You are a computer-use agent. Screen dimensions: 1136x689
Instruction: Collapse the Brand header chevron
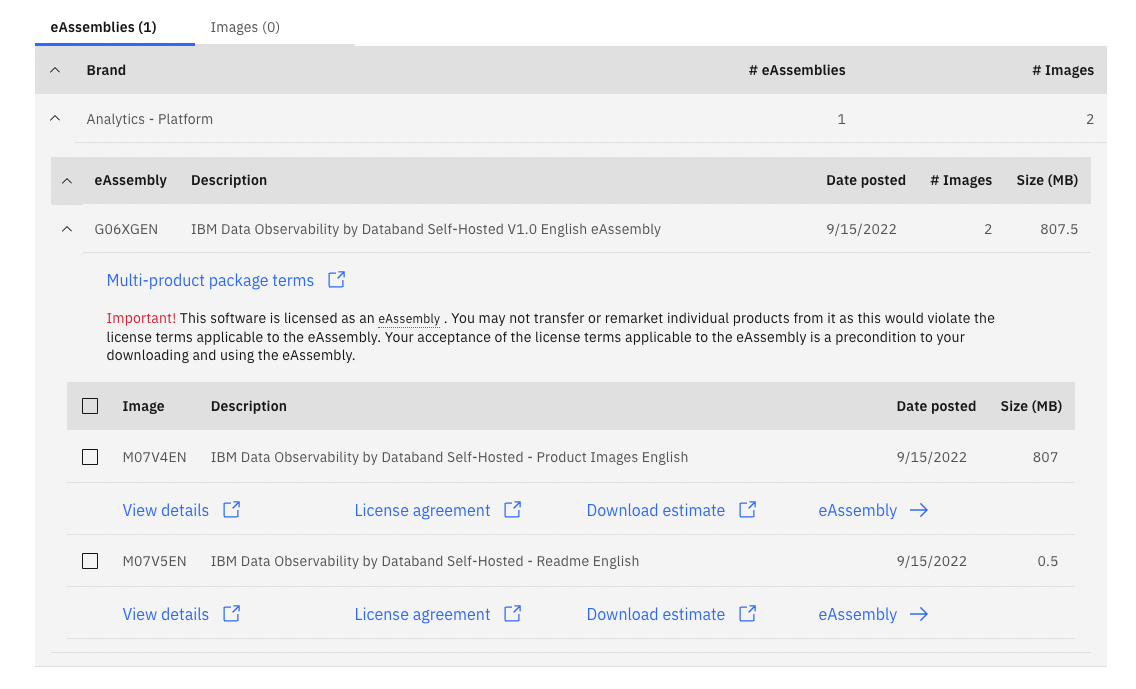55,70
